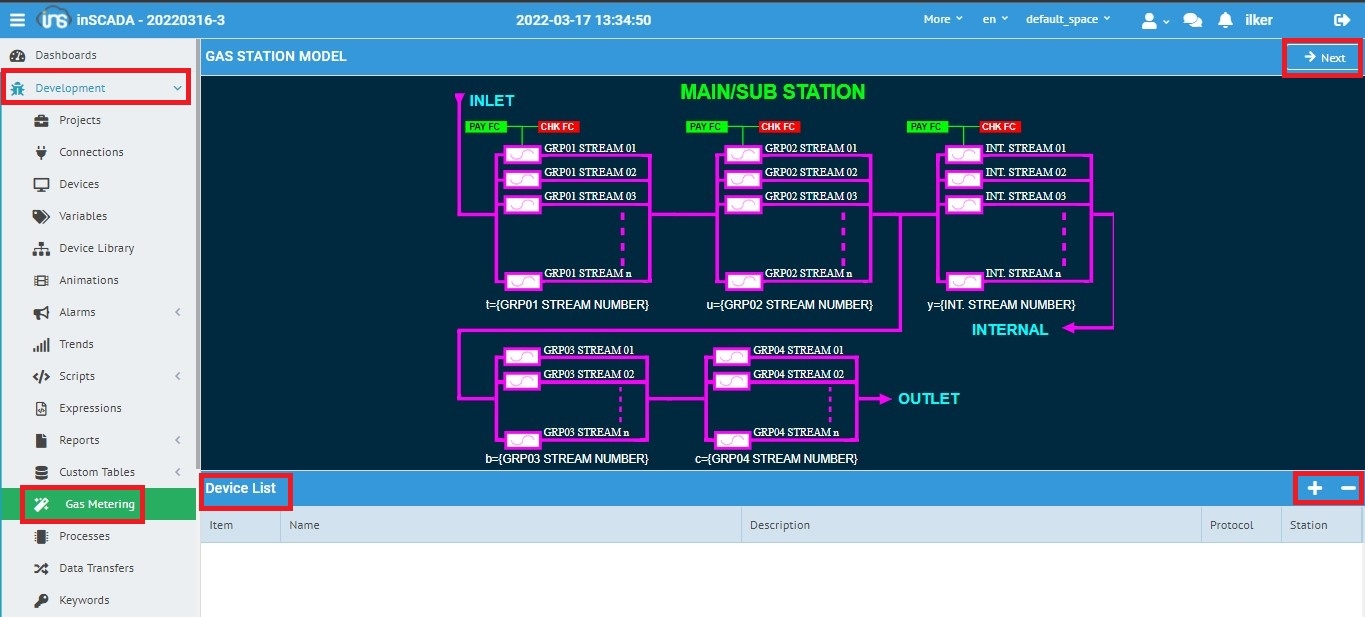Click the hamburger menu icon

[17, 20]
